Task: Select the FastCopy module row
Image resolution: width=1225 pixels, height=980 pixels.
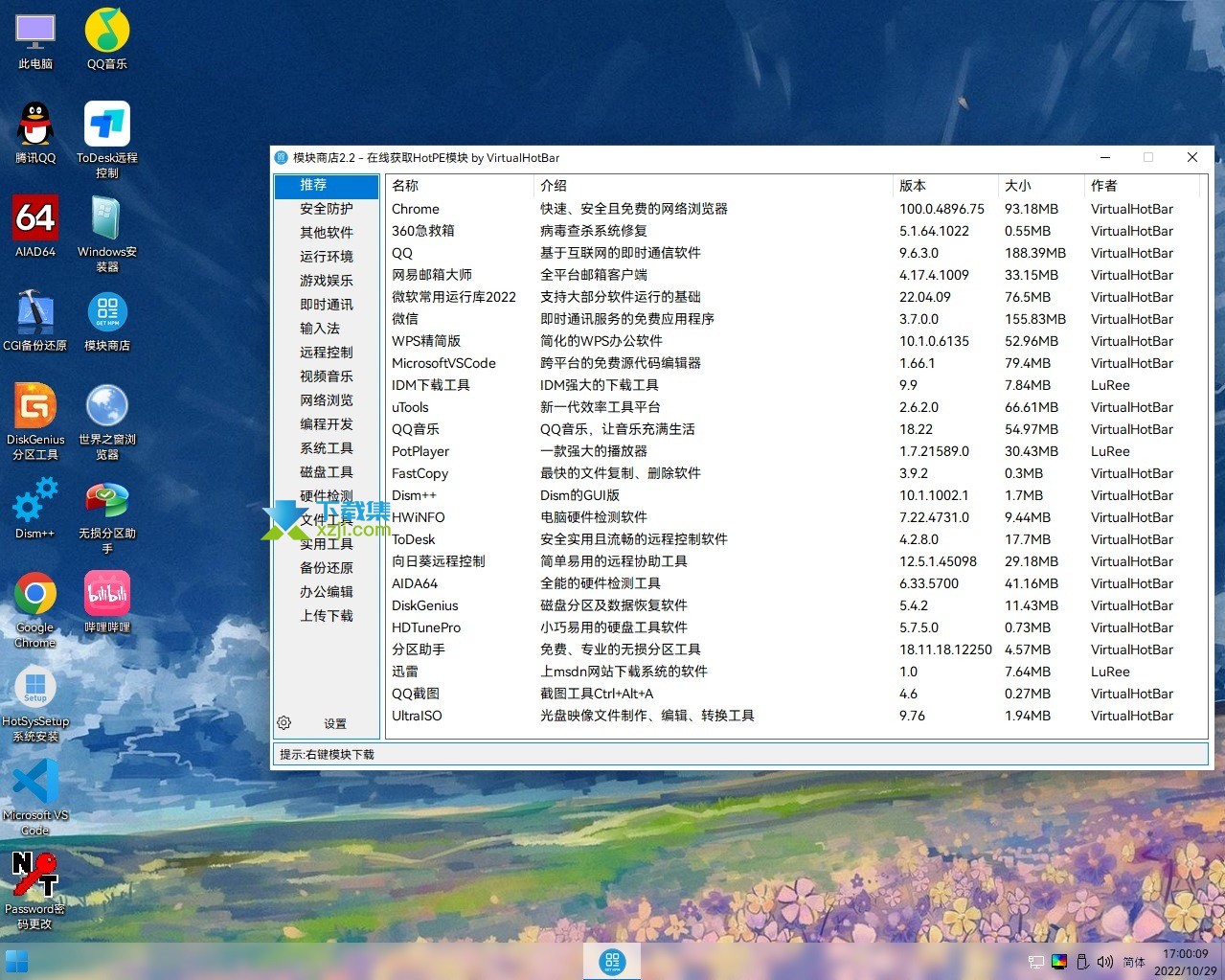Action: [x=795, y=473]
